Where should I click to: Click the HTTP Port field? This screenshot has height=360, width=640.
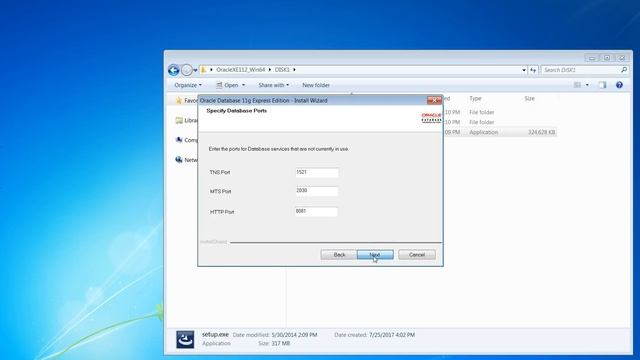[x=316, y=211]
